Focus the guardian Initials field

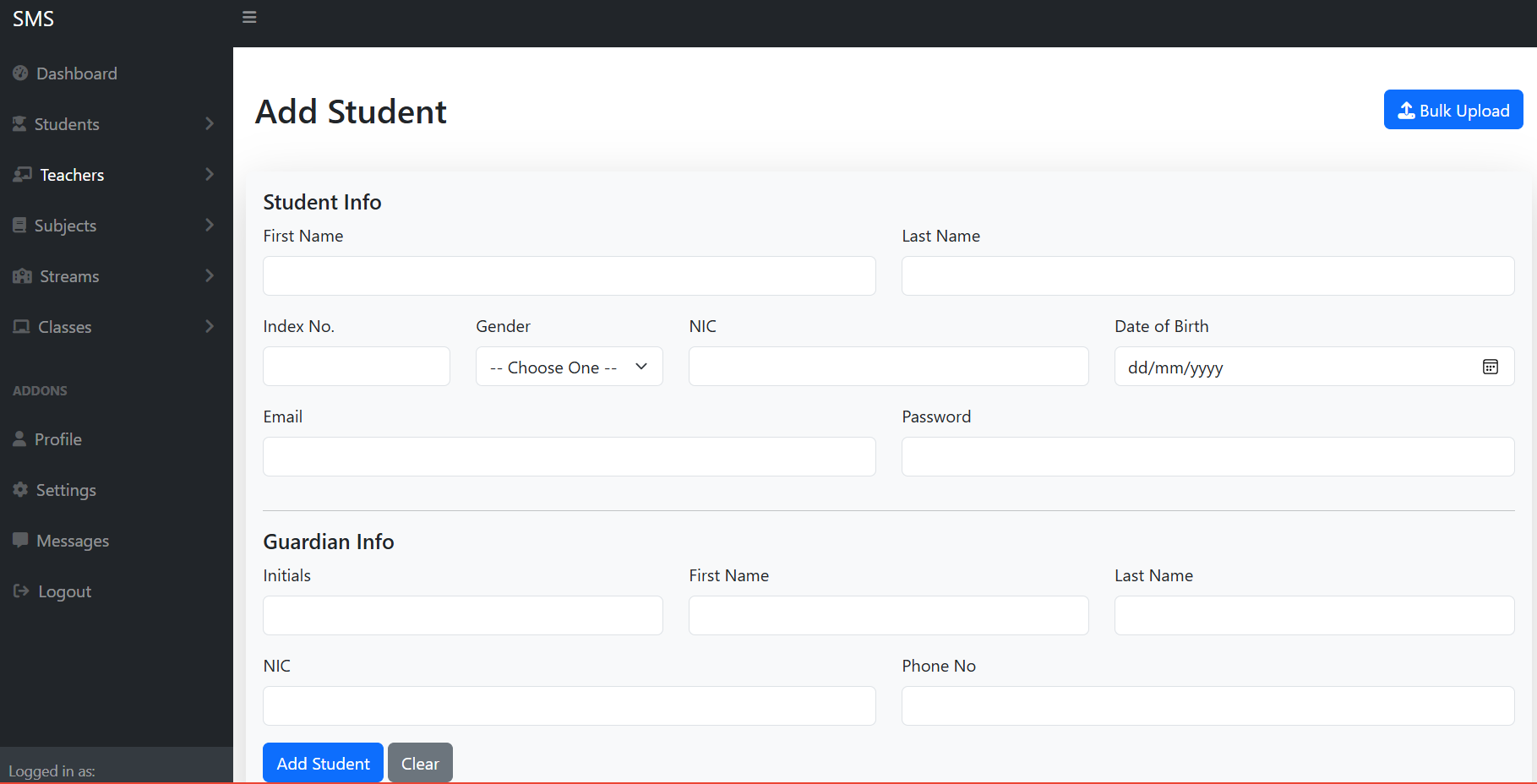coord(462,616)
